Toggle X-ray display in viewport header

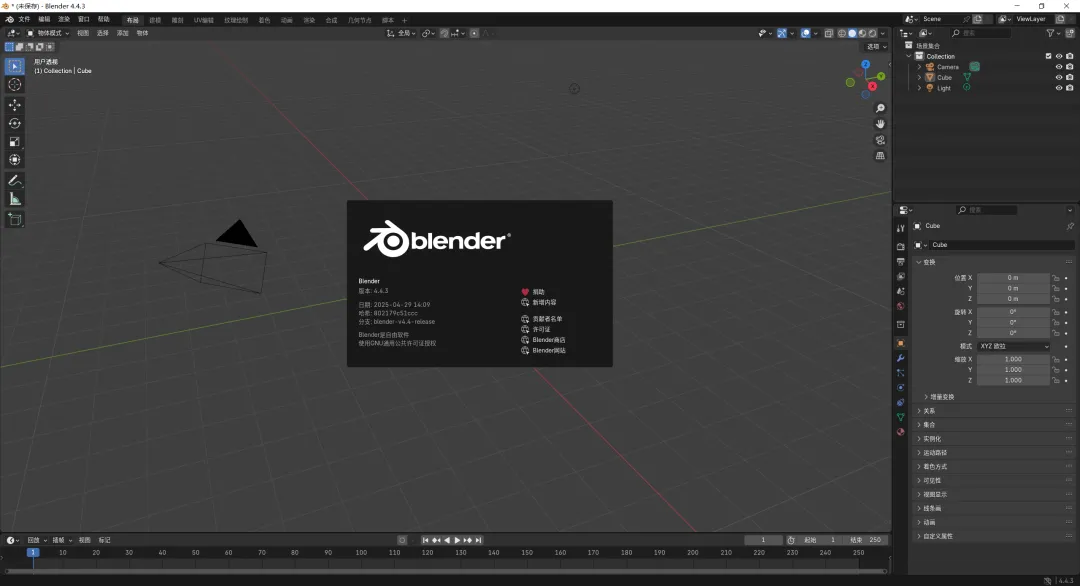pyautogui.click(x=829, y=33)
